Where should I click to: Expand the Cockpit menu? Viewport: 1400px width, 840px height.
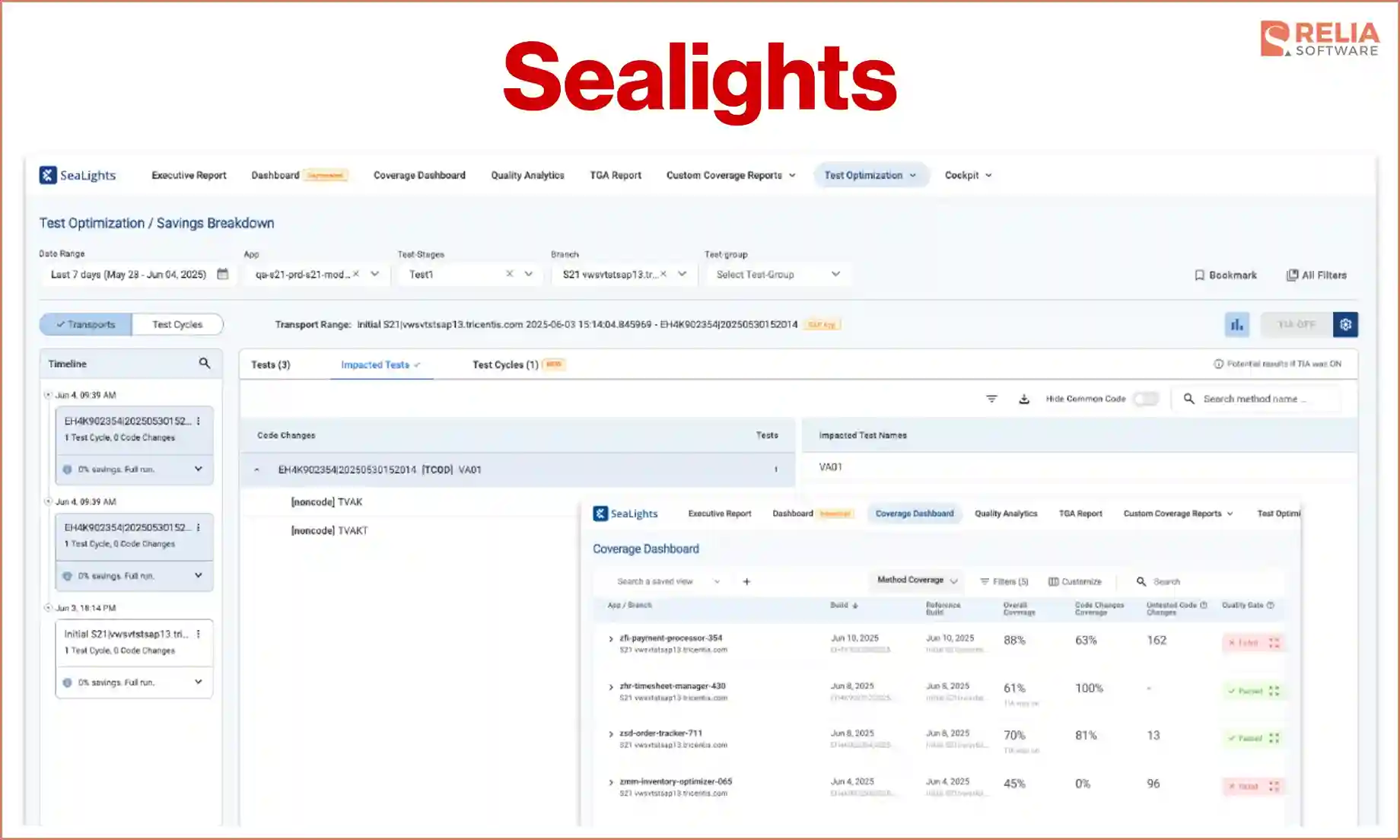[x=969, y=175]
